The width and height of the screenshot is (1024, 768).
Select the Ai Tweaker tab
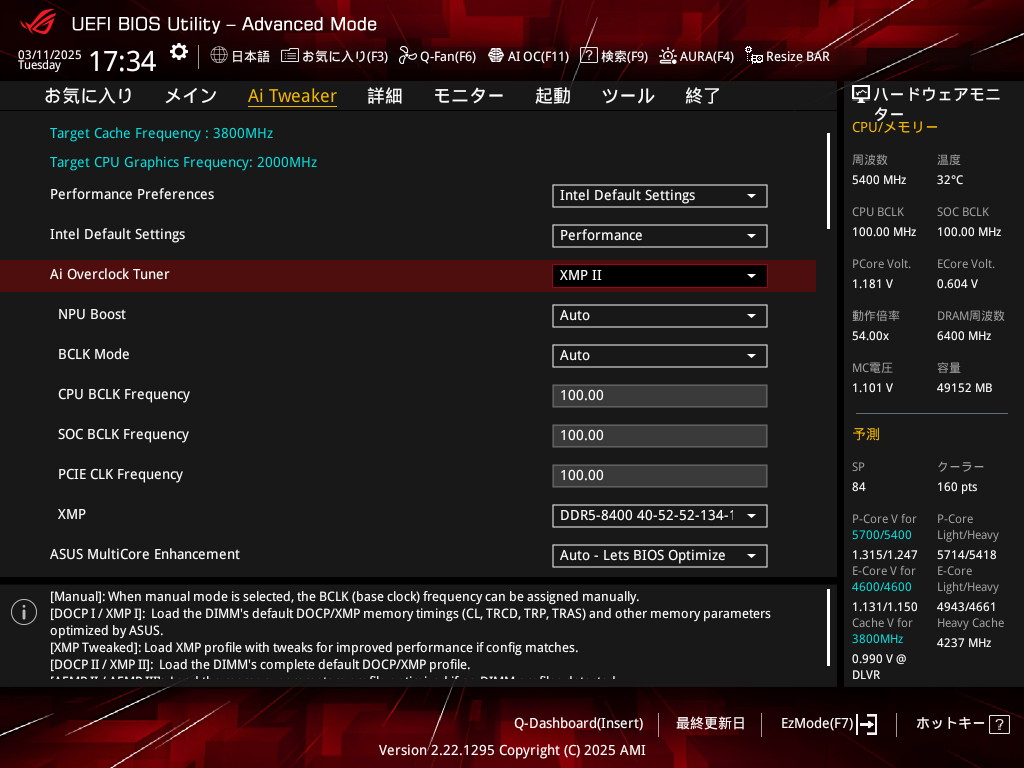point(292,96)
